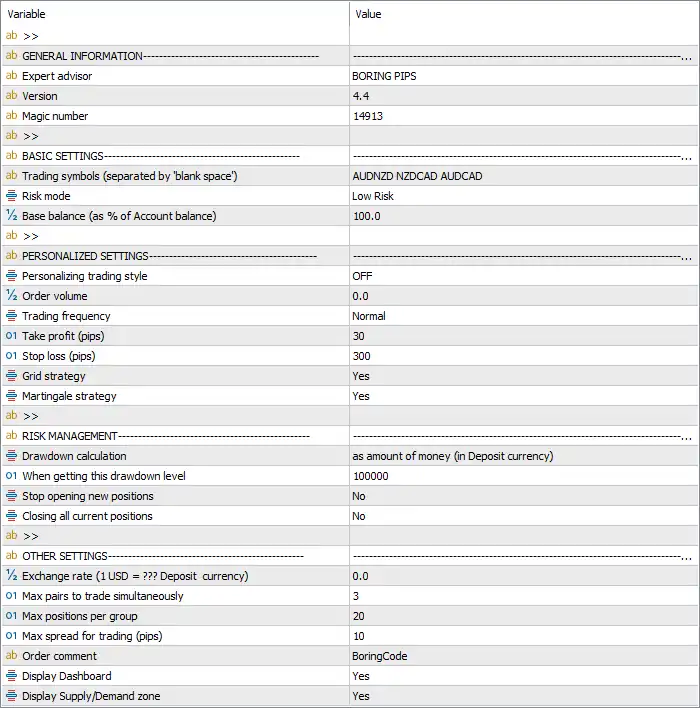700x708 pixels.
Task: Edit the Stop loss value 300
Action: (524, 356)
